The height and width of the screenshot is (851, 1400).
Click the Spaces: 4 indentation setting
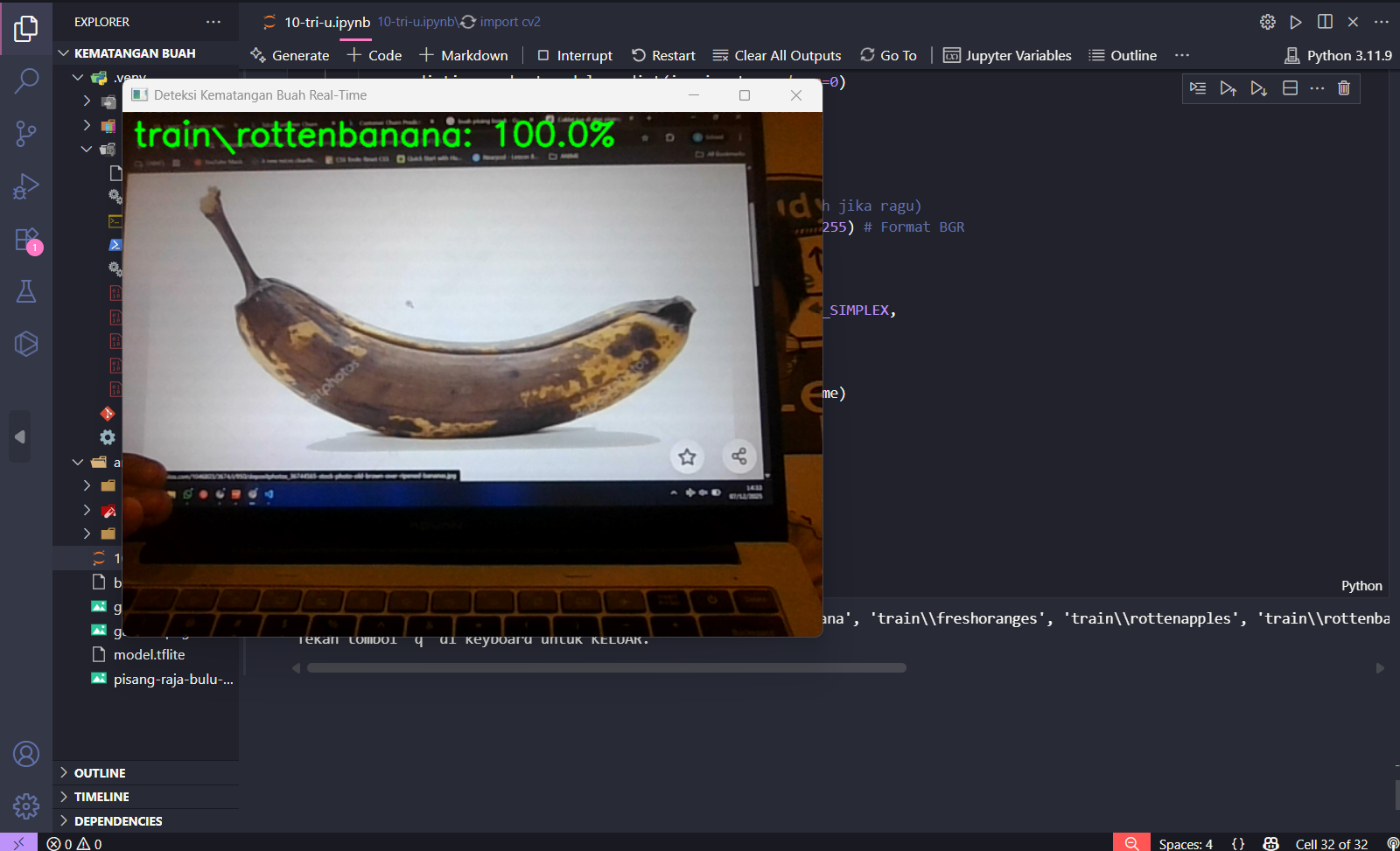pos(1186,843)
